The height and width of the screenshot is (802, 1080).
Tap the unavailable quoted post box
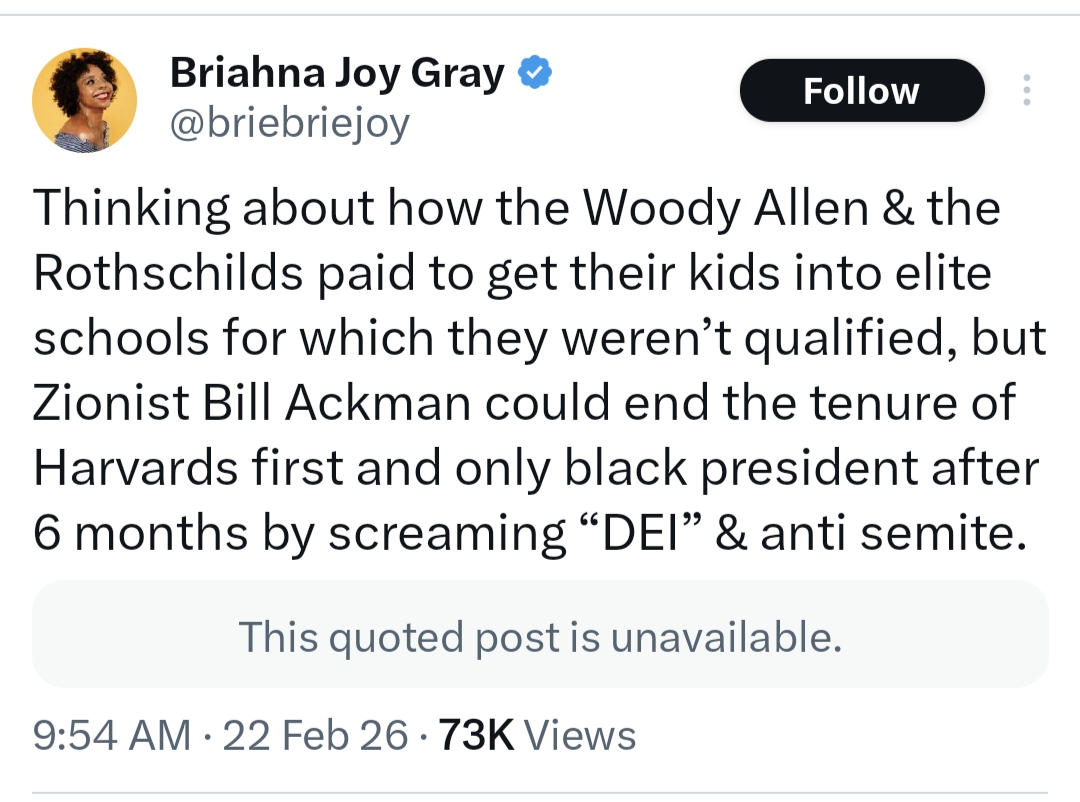coord(540,636)
